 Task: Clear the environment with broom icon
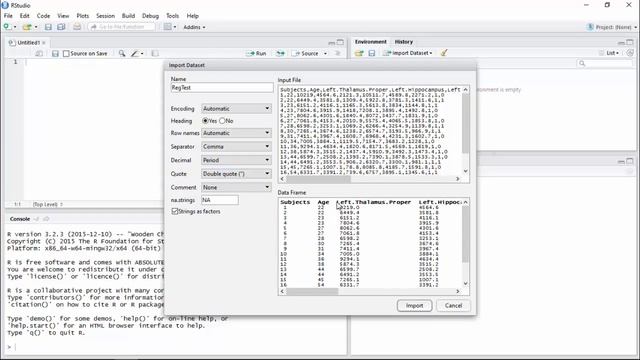(444, 53)
